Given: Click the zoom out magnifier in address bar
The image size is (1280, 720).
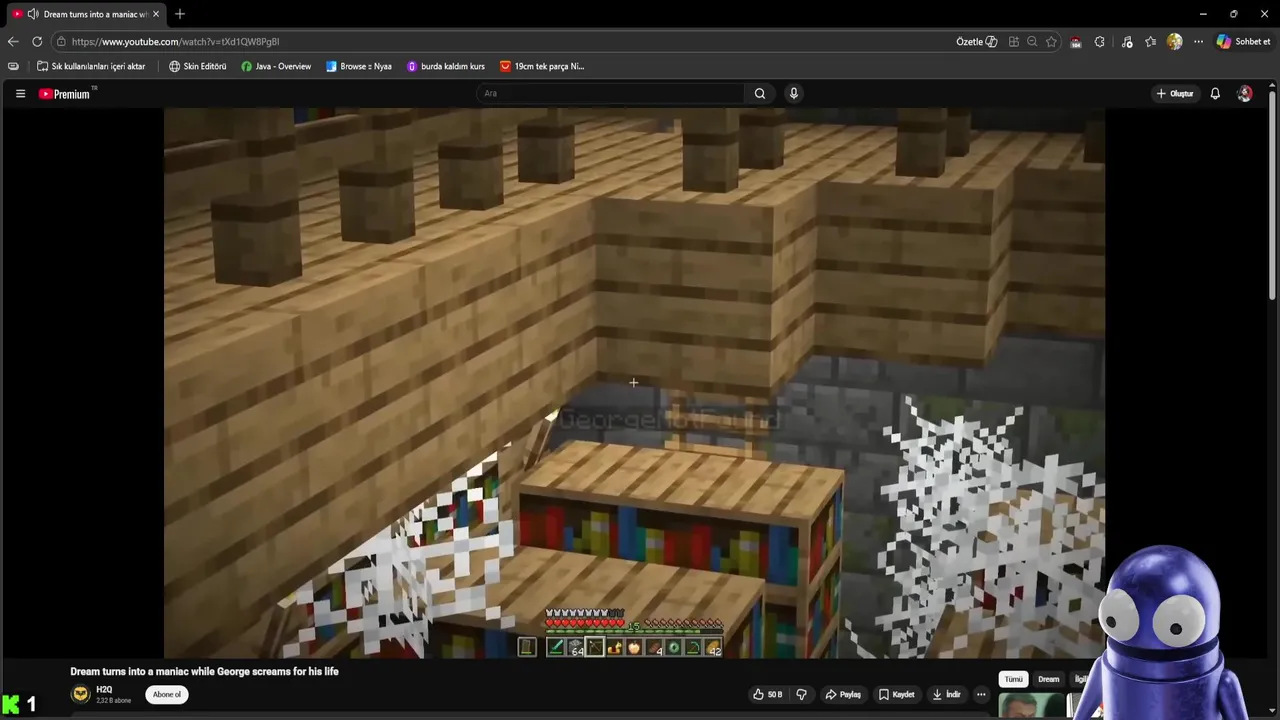Looking at the screenshot, I should [1032, 42].
